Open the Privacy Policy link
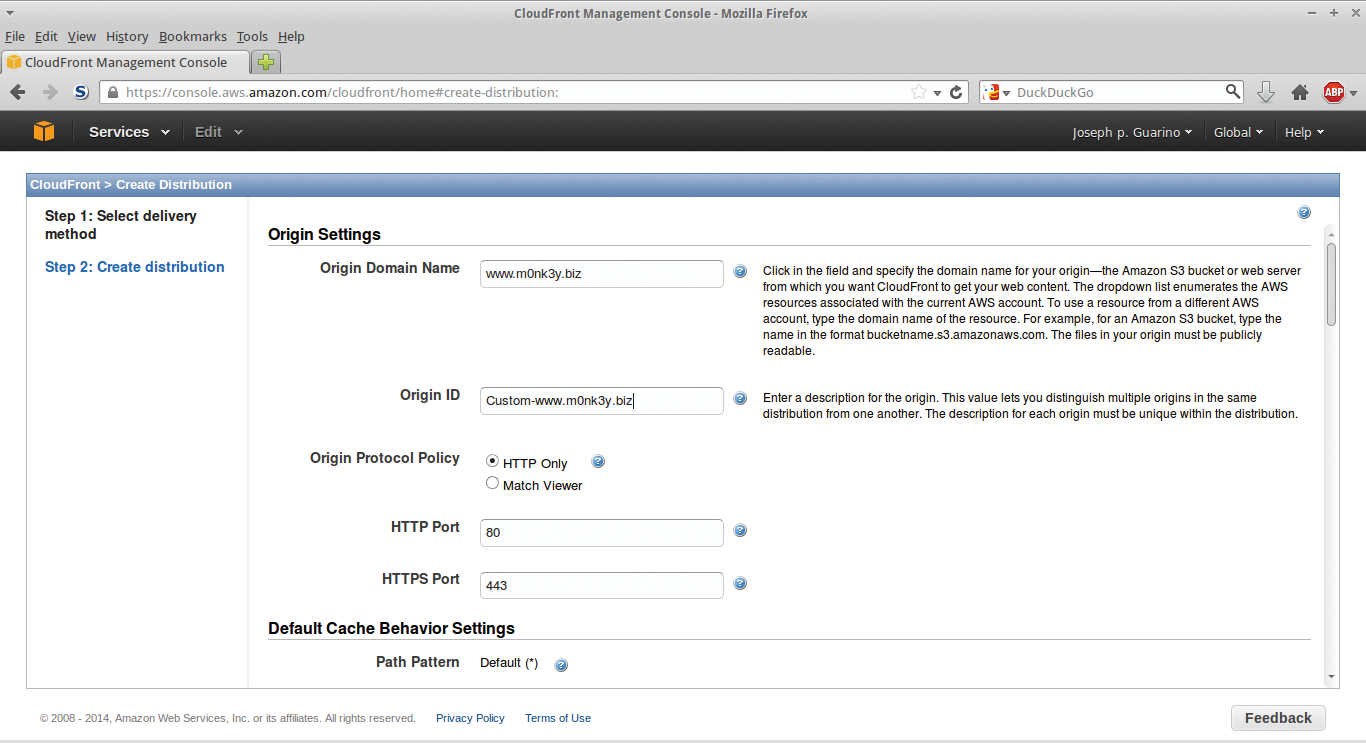1366x743 pixels. point(470,718)
